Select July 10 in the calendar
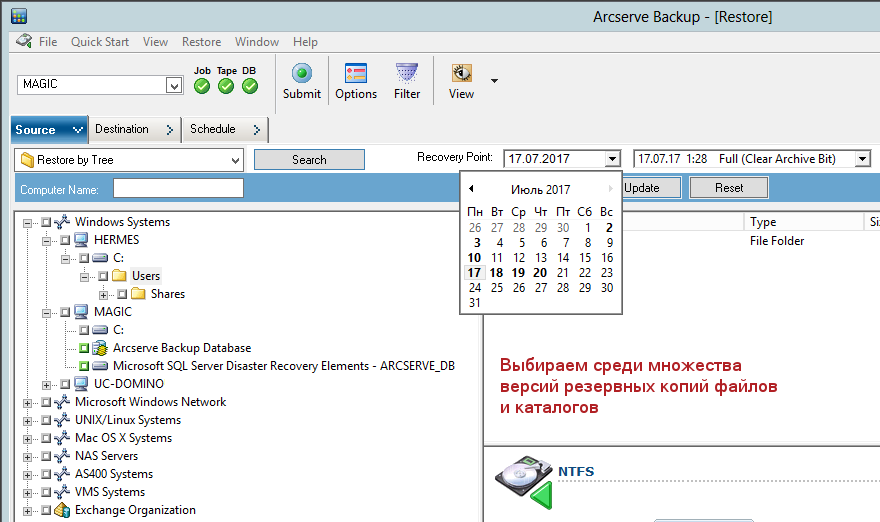880x522 pixels. point(474,258)
